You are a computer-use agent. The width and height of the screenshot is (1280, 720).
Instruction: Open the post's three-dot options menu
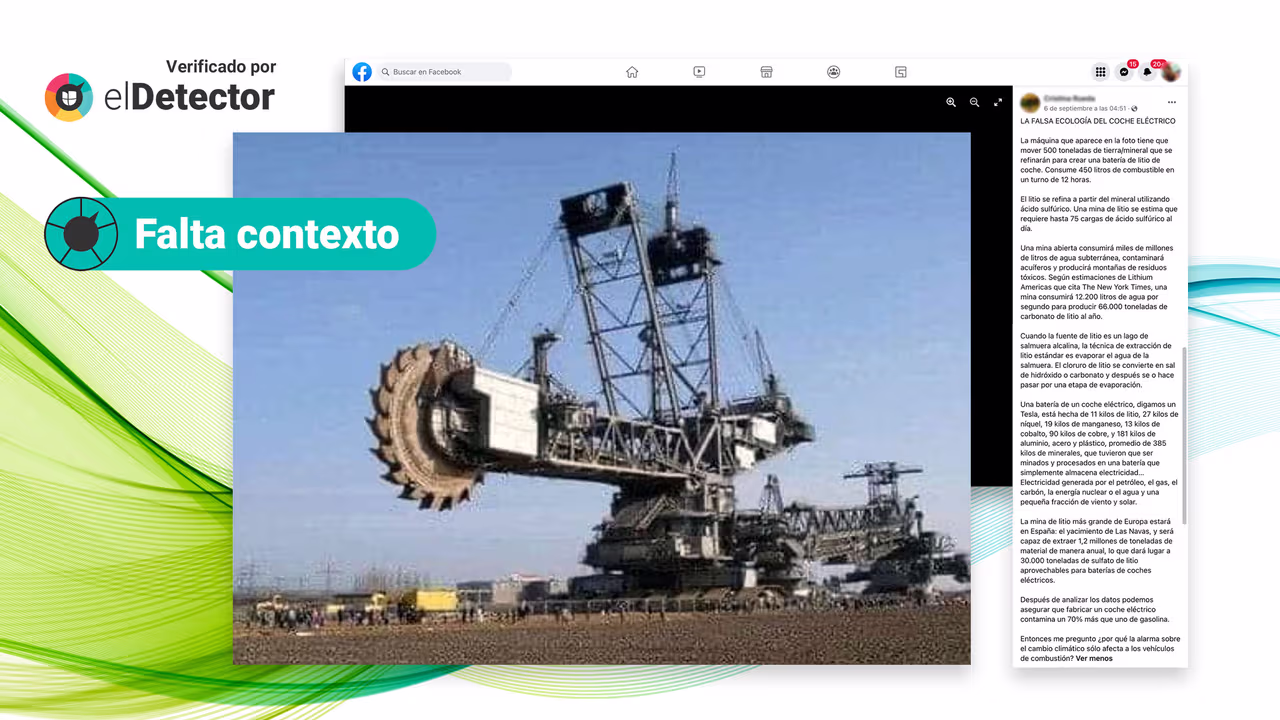pyautogui.click(x=1172, y=102)
